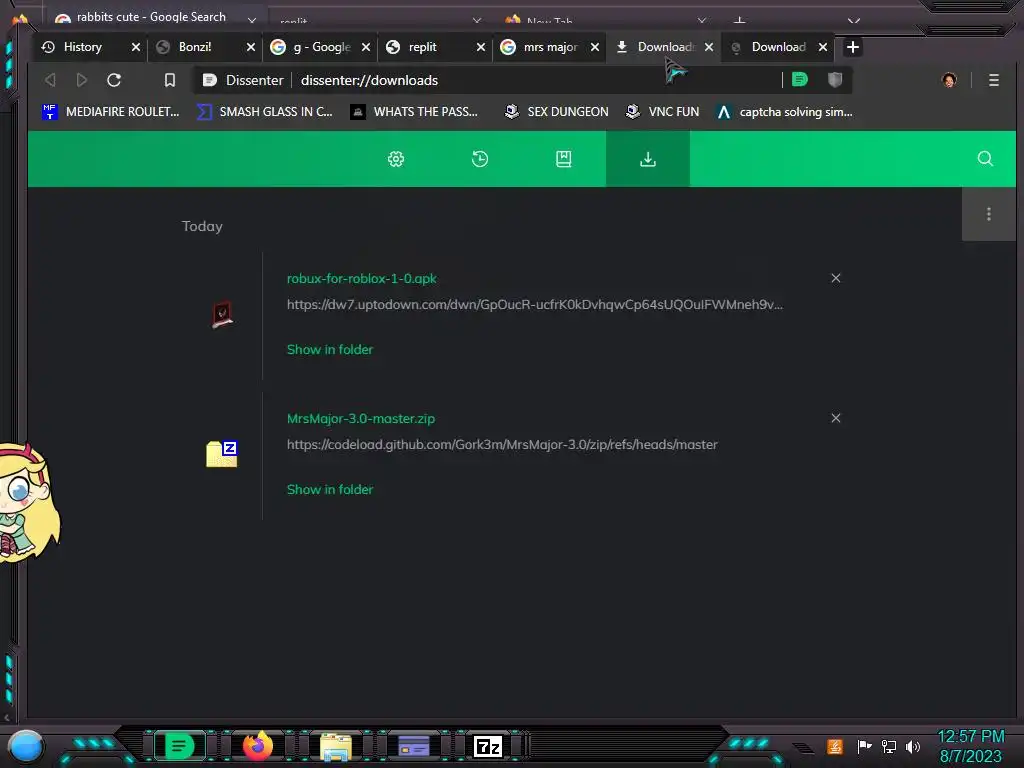Remove robux-for-roblox-1-0.apk from list

coord(836,278)
